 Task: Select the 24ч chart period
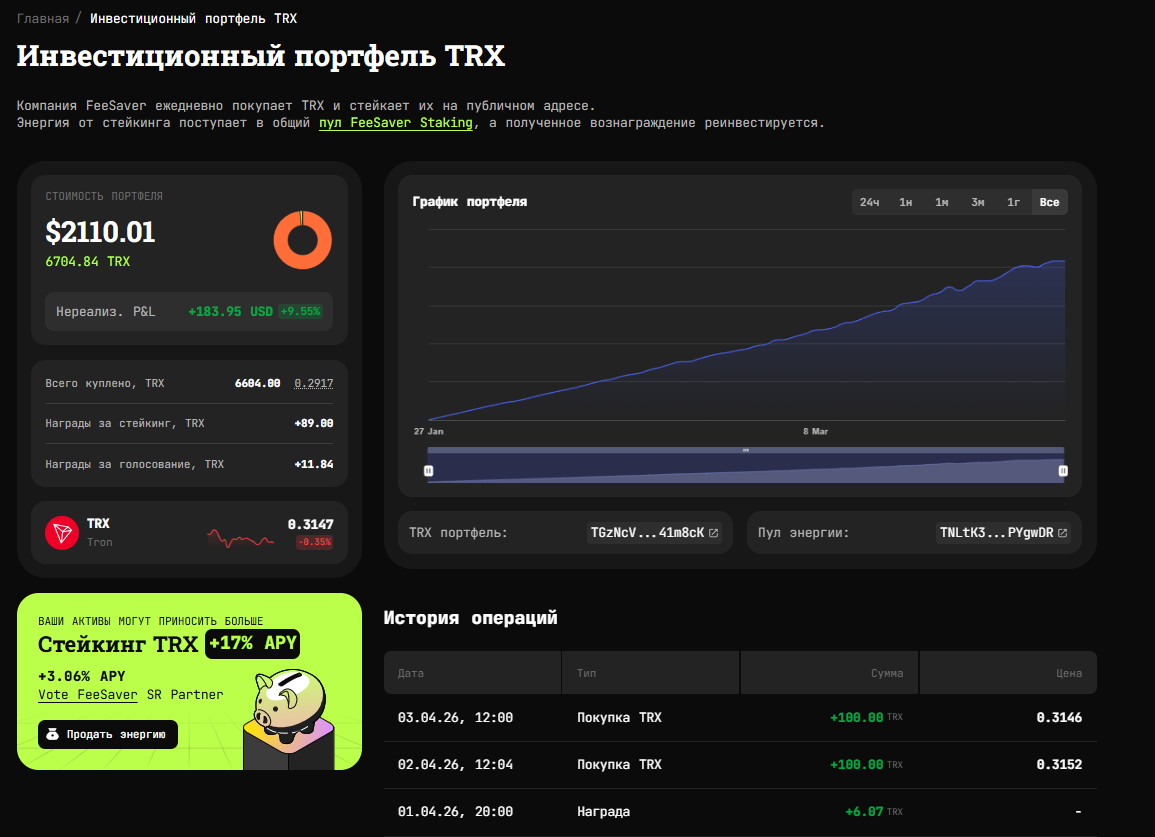[869, 202]
